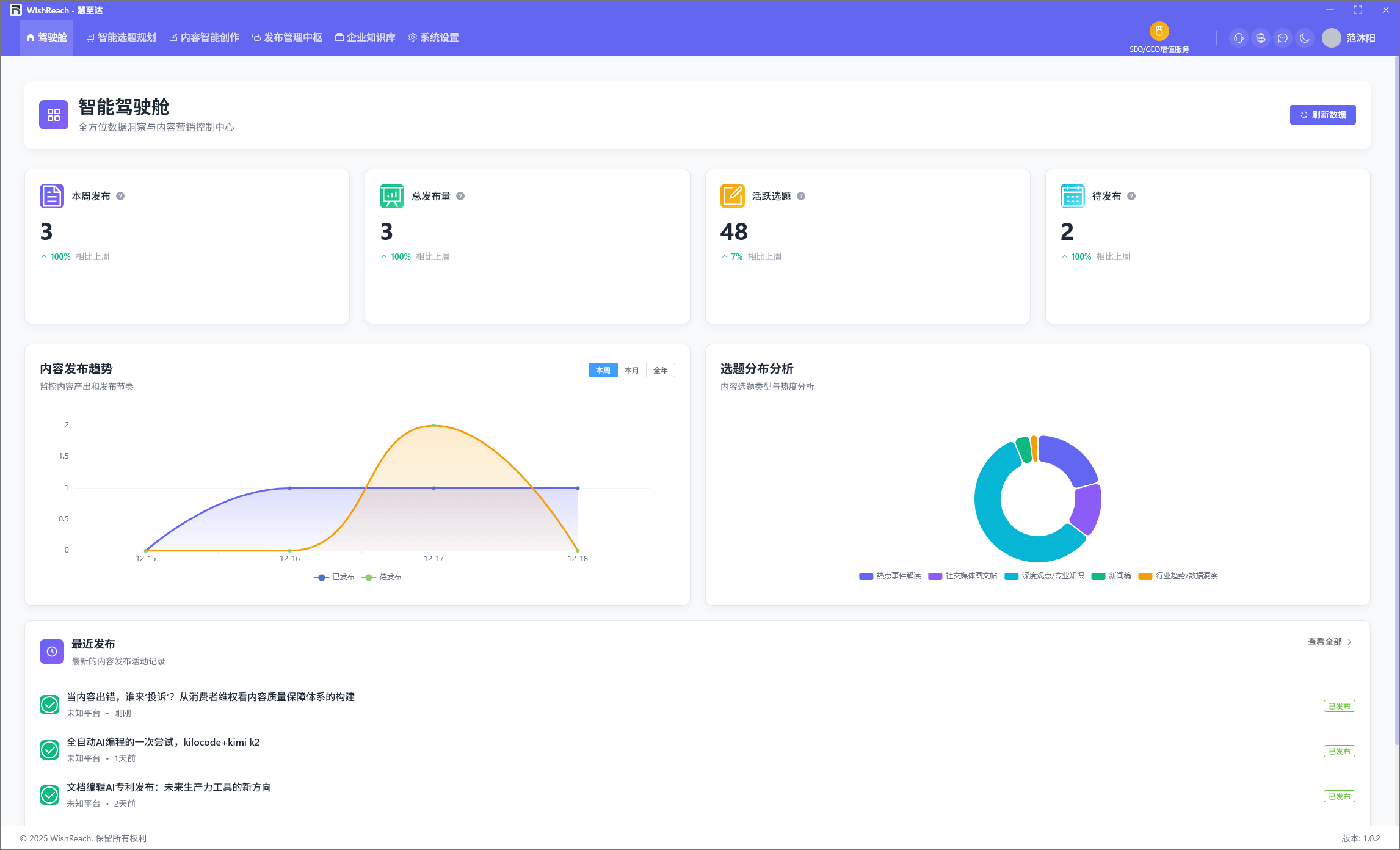Open user menu for 范沐阳
The height and width of the screenshot is (850, 1400).
[1349, 38]
